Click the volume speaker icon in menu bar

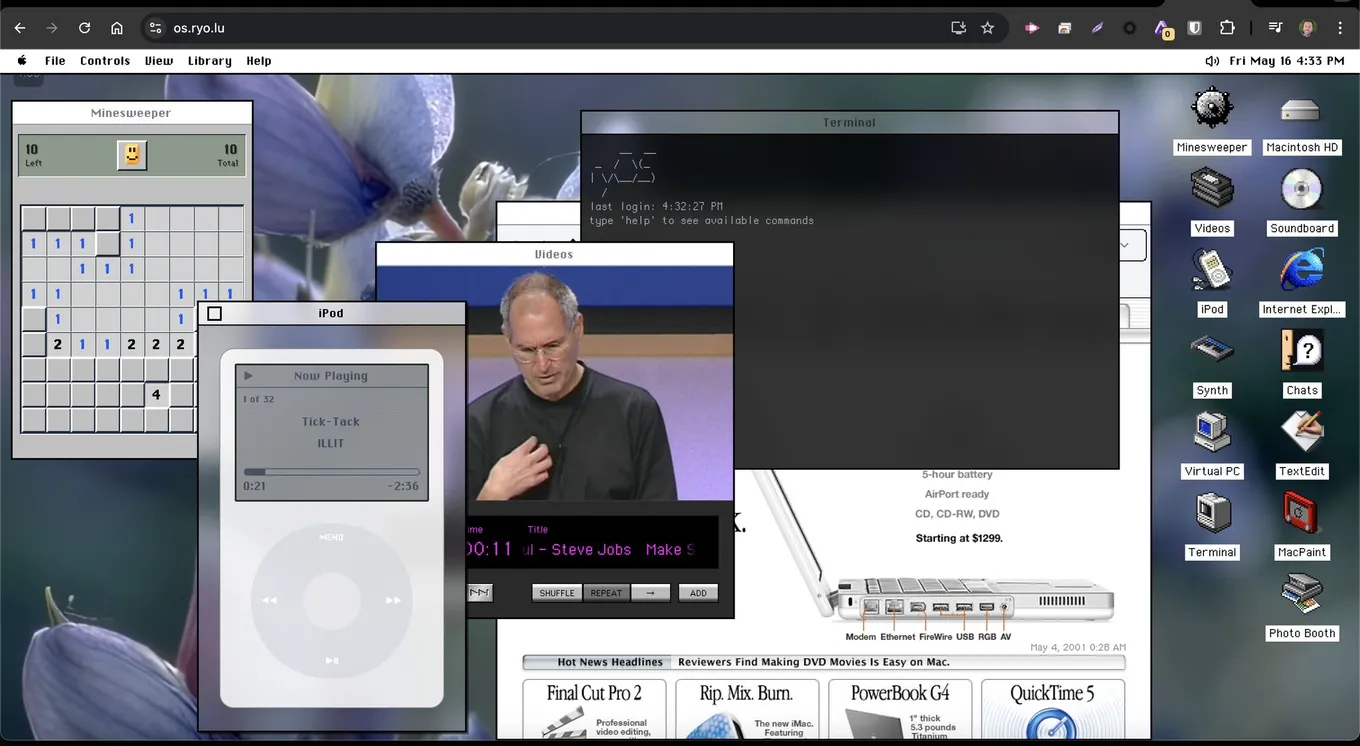pos(1212,61)
